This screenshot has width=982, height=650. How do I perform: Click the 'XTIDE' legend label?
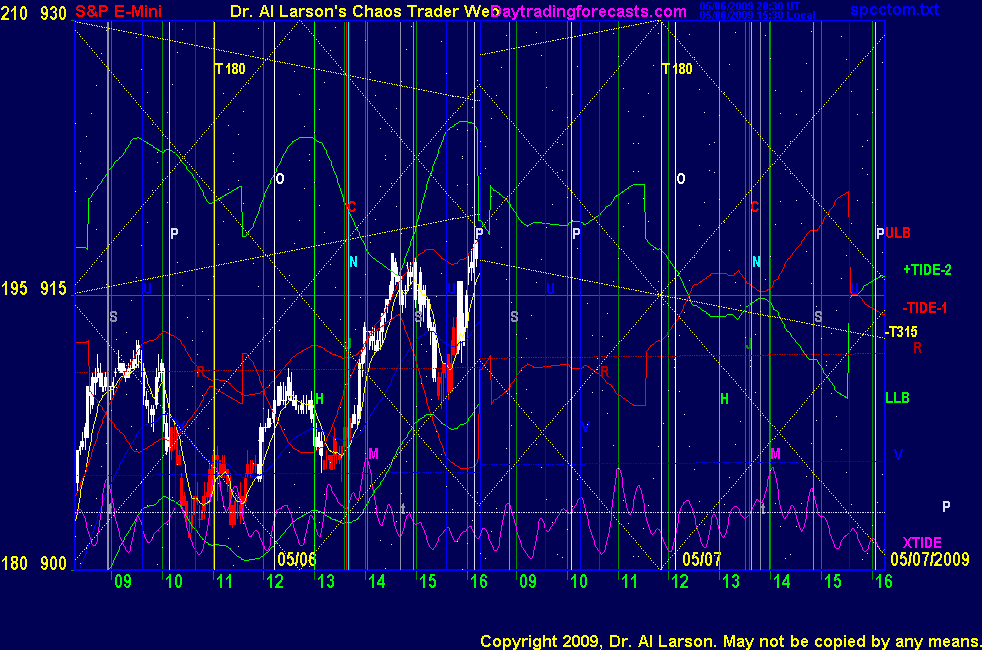[921, 542]
